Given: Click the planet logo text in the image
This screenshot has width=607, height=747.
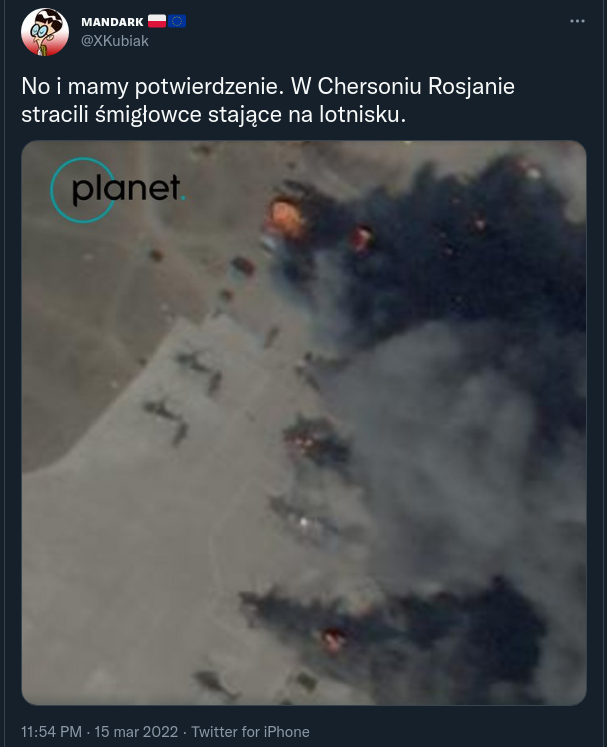Looking at the screenshot, I should tap(127, 190).
